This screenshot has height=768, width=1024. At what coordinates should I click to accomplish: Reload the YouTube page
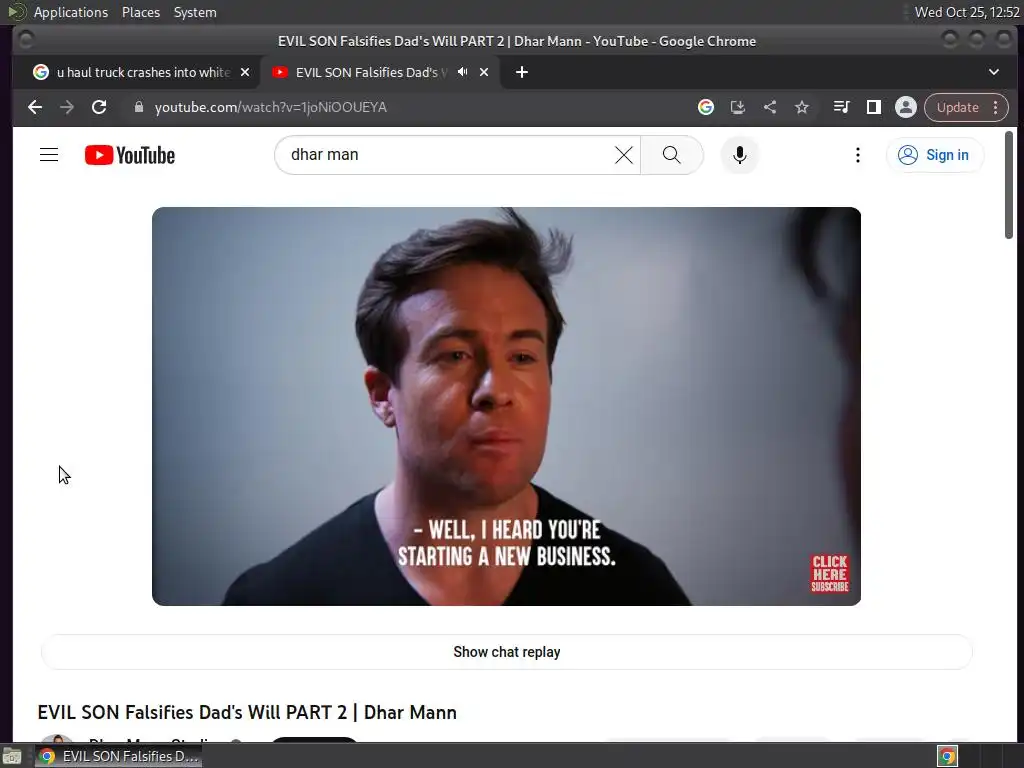pos(99,107)
